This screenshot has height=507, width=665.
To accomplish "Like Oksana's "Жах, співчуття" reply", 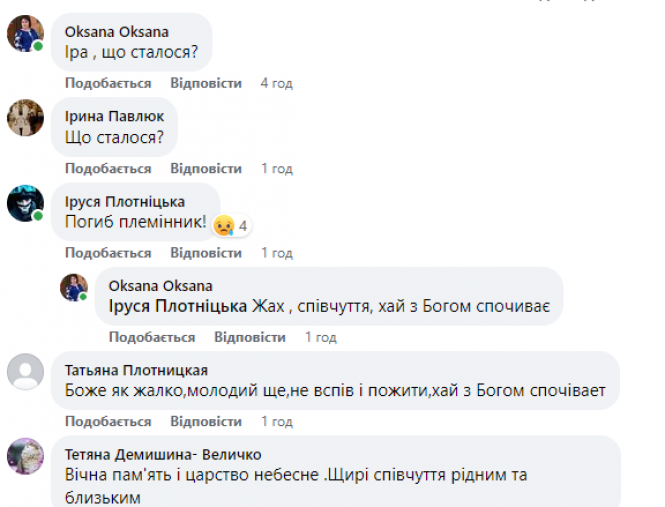I will tap(152, 337).
